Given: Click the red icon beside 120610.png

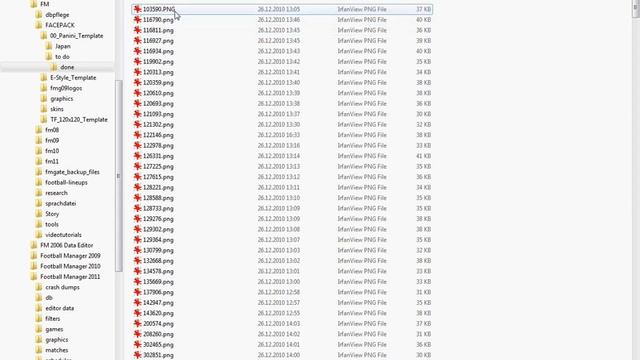Looking at the screenshot, I should [x=138, y=93].
